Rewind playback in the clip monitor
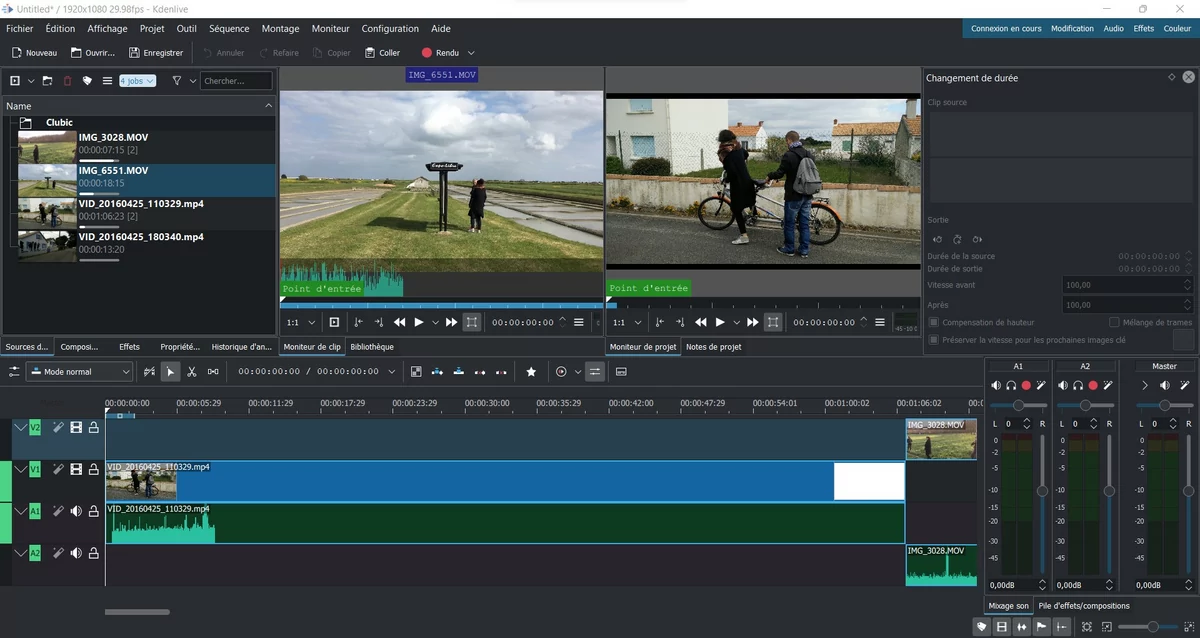This screenshot has height=638, width=1200. (400, 322)
